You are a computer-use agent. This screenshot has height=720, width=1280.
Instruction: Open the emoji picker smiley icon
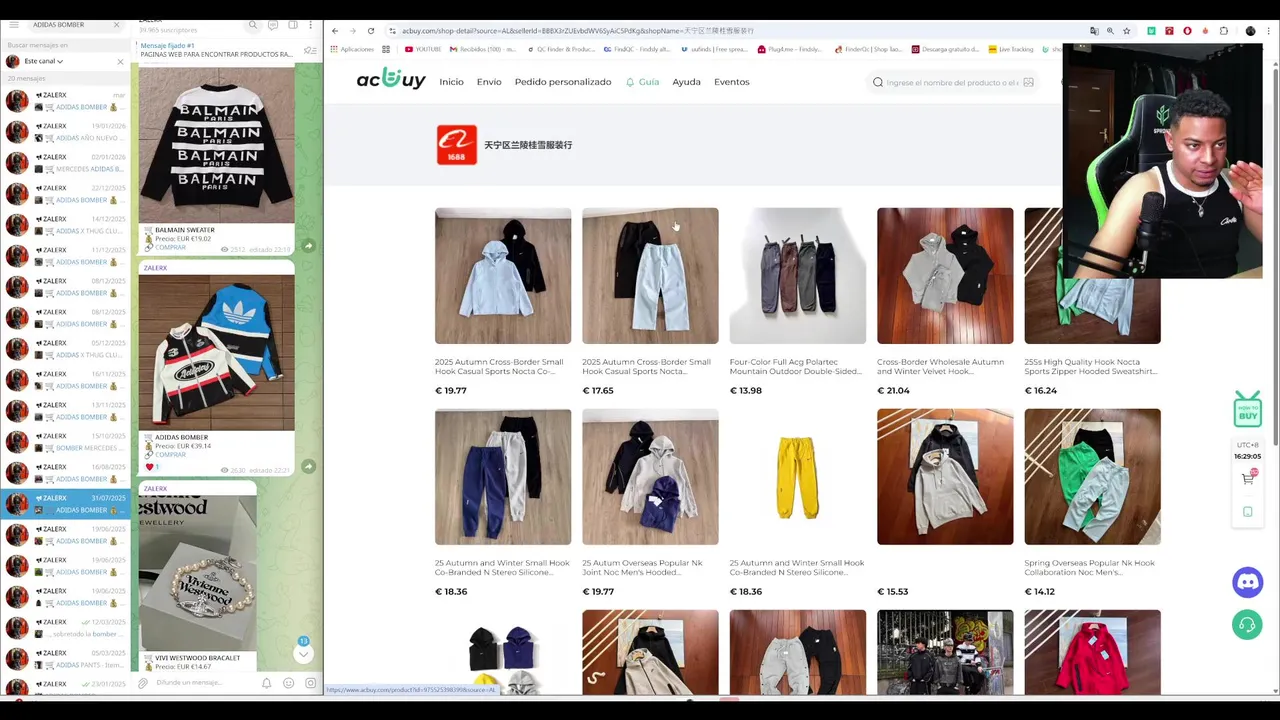point(289,683)
